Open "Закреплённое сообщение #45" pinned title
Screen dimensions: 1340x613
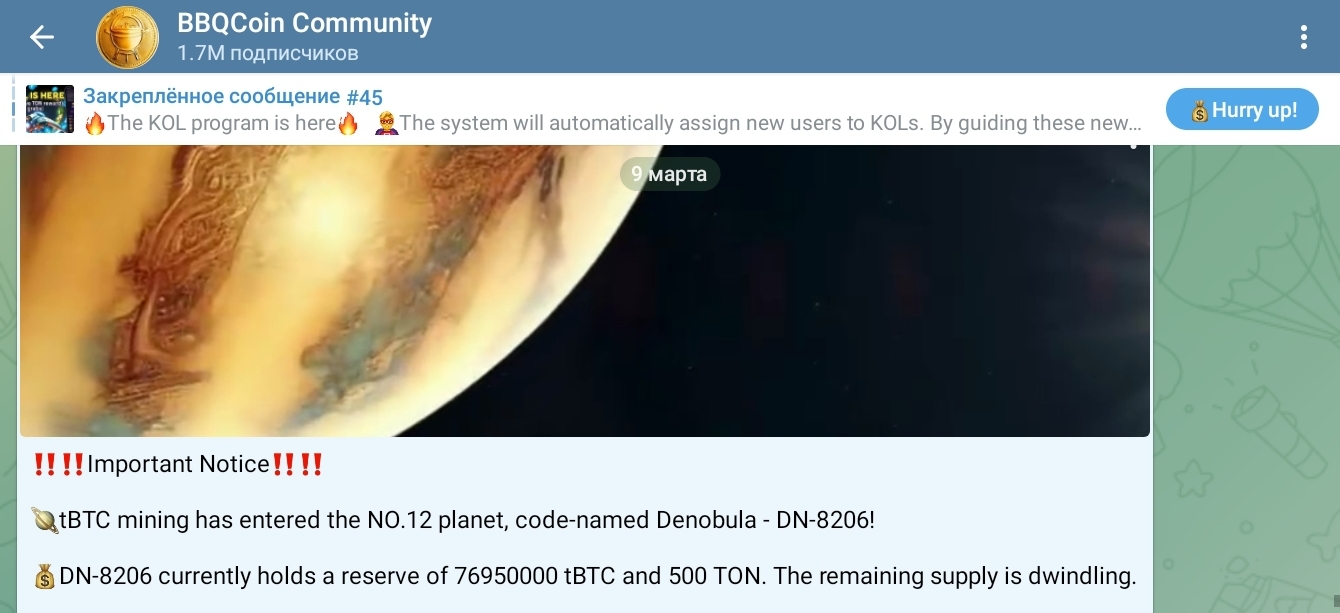click(232, 97)
